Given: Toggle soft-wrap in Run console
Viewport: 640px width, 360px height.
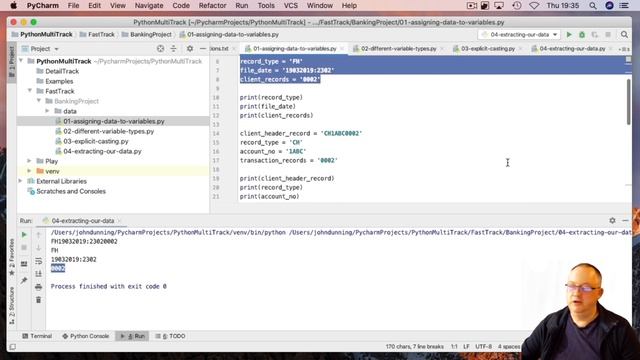Looking at the screenshot, I should (38, 261).
